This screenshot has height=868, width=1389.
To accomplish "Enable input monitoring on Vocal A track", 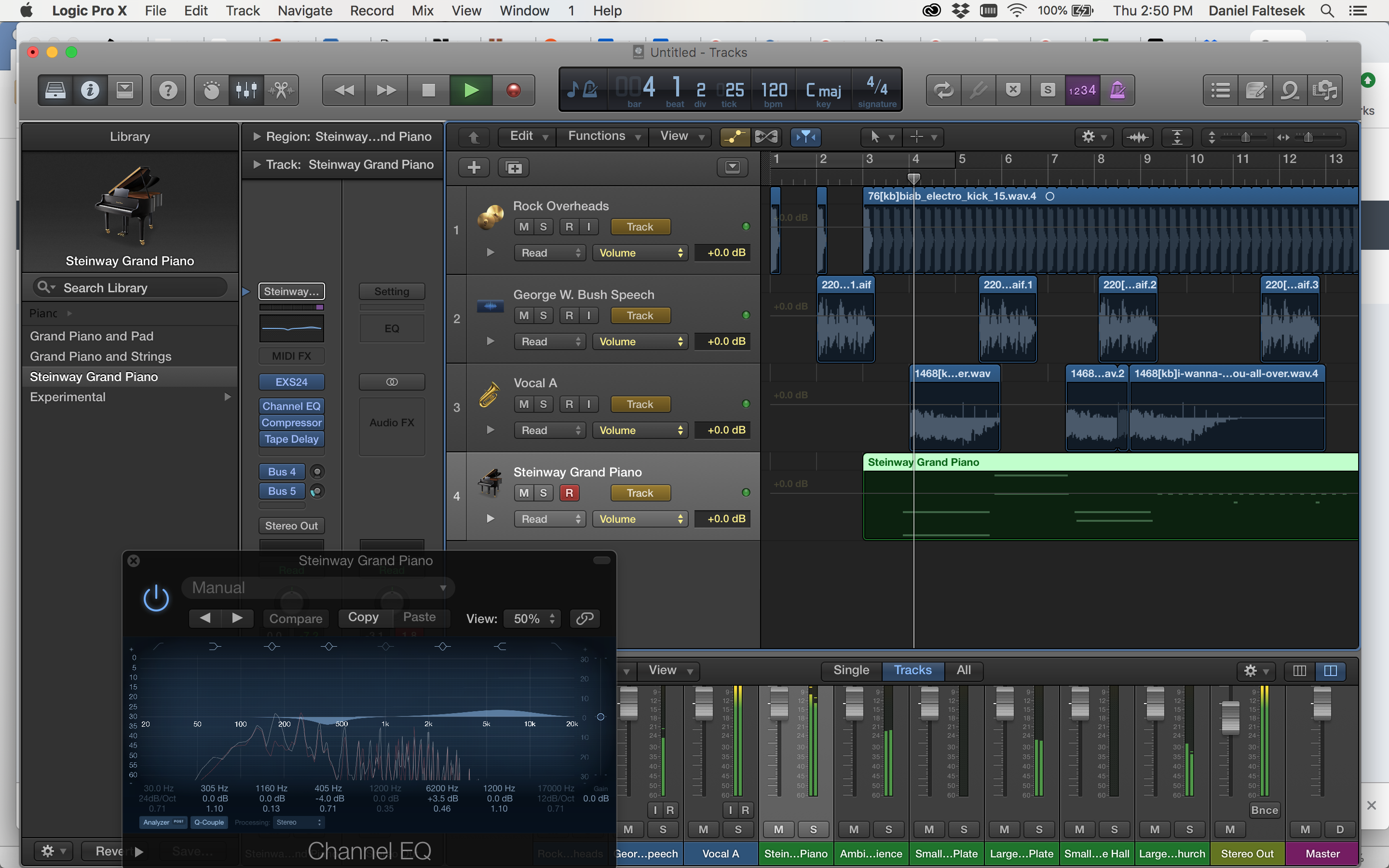I will pyautogui.click(x=588, y=404).
